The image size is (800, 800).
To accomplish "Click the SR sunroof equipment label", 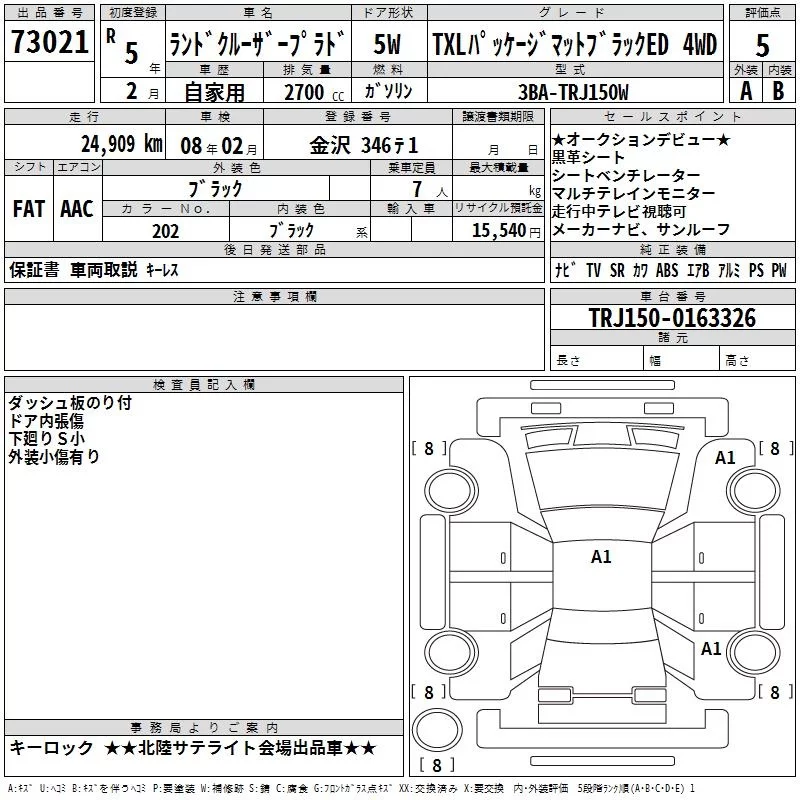I will coord(617,270).
